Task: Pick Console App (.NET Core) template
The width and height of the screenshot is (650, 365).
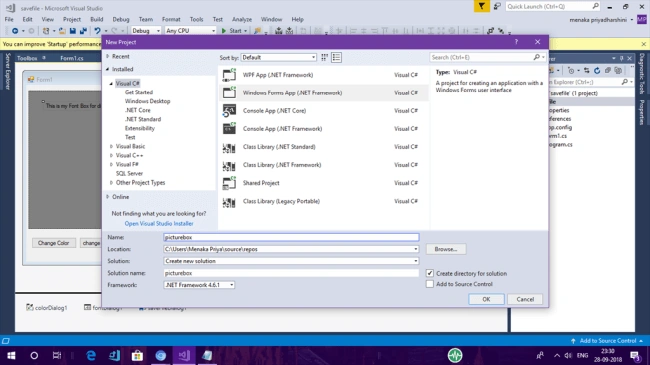Action: [x=323, y=111]
